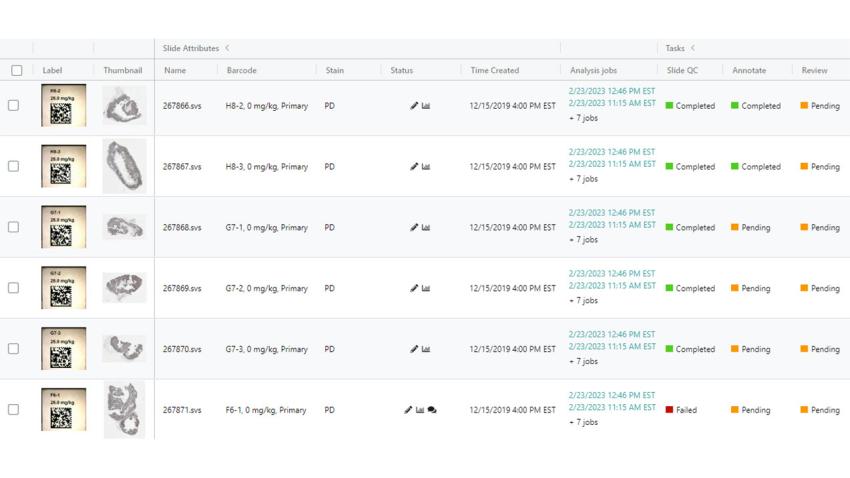Open the 12:46 PM analysis job for 267866.svs
This screenshot has width=850, height=478.
click(612, 91)
